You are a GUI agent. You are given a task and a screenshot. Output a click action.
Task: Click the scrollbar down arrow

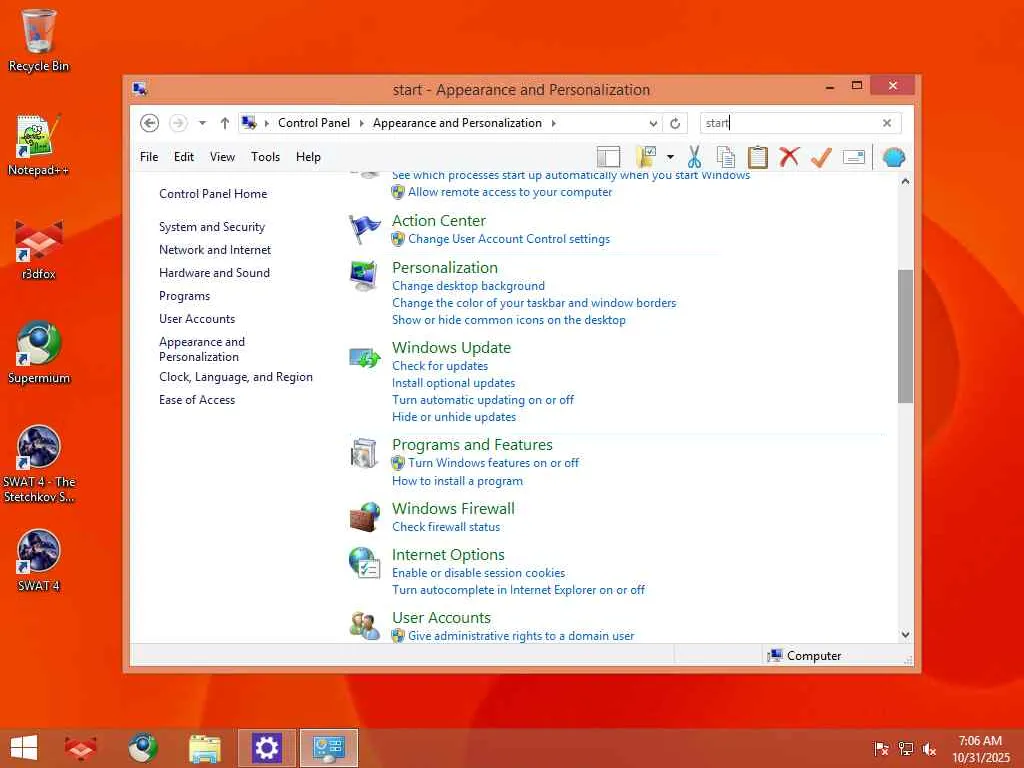(905, 634)
